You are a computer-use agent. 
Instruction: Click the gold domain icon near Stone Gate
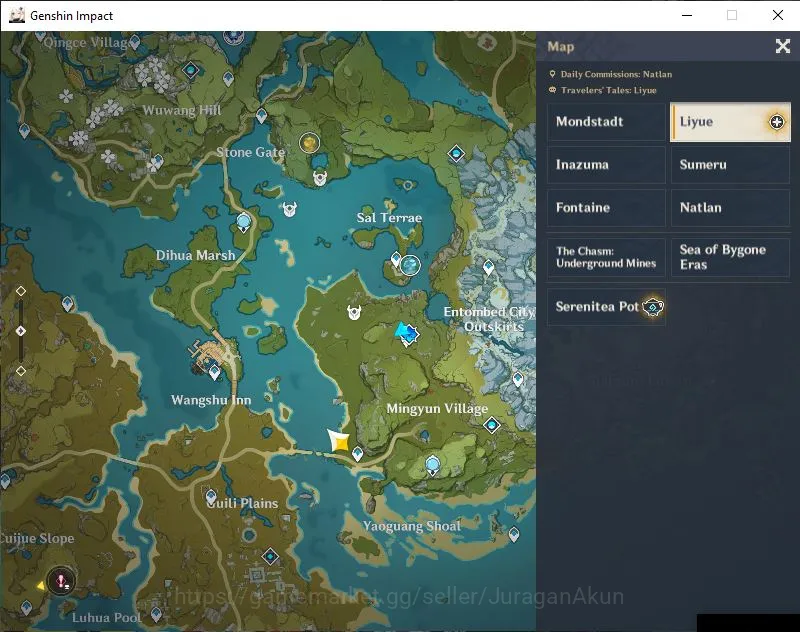coord(309,143)
